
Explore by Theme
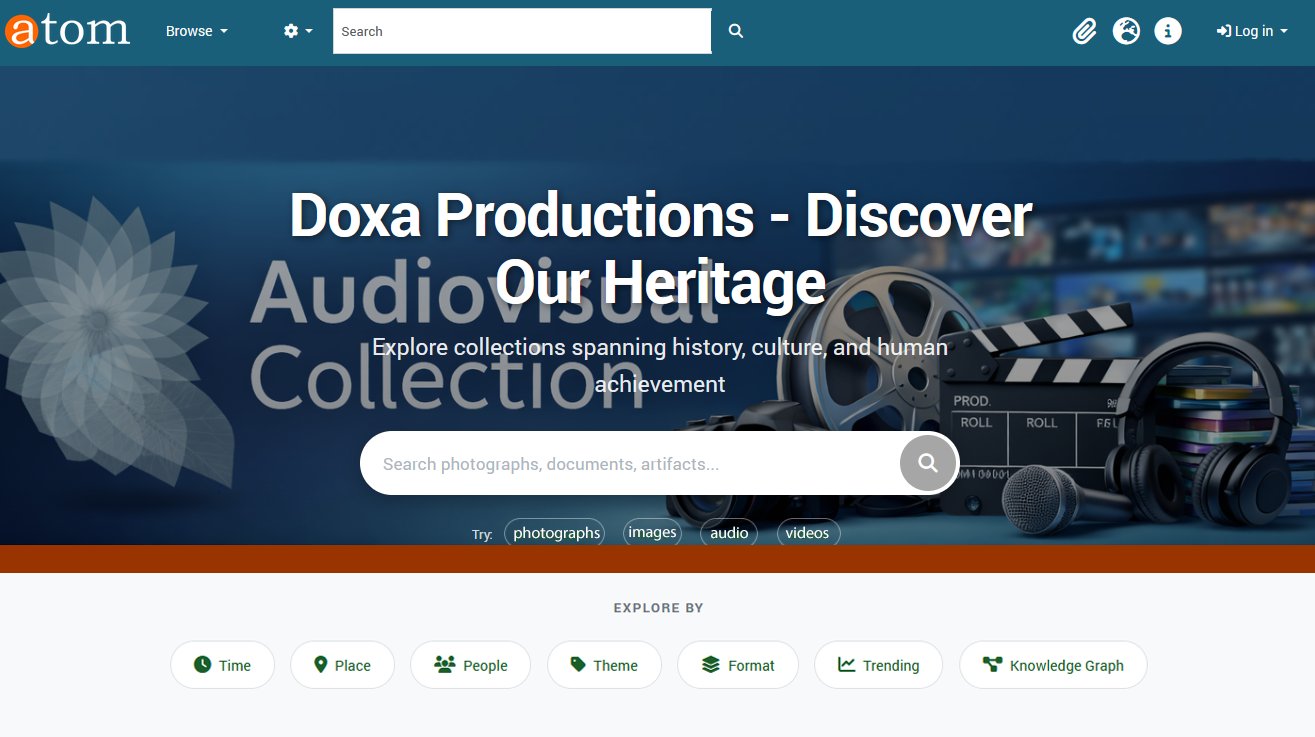(x=604, y=665)
